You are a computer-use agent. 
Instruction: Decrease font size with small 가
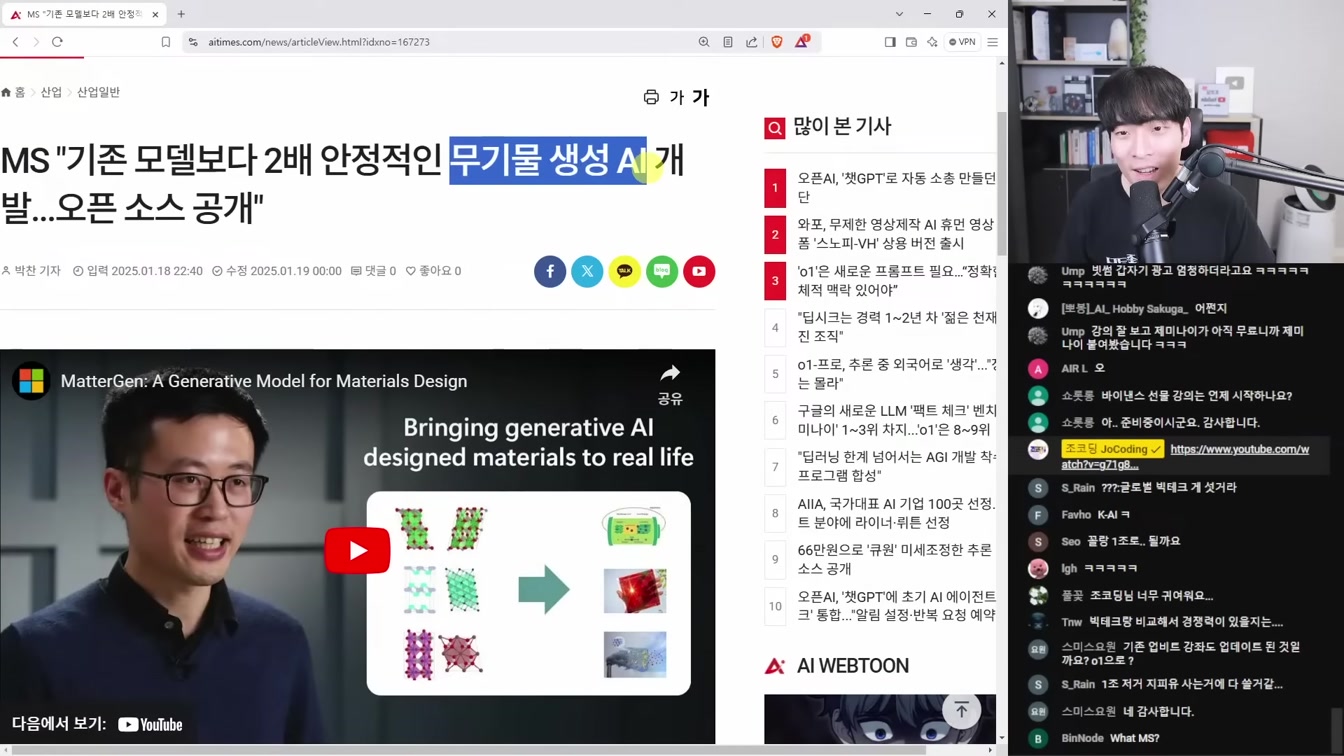pyautogui.click(x=676, y=97)
